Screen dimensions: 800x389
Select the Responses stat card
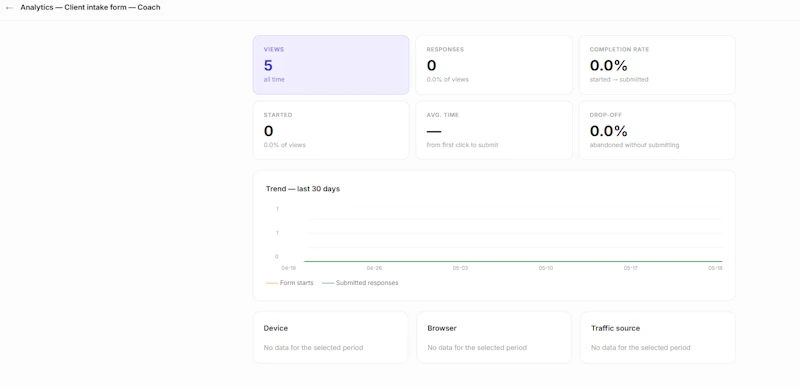coord(494,65)
